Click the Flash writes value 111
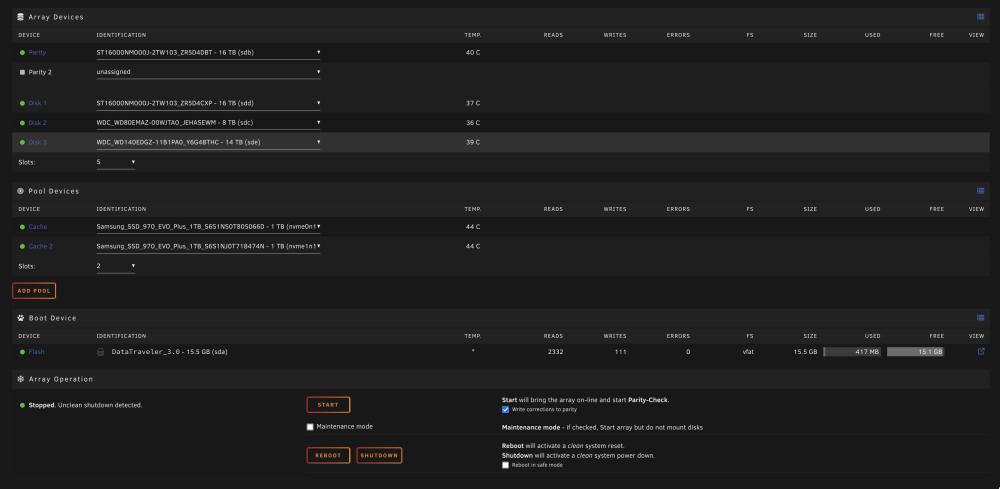Viewport: 1000px width, 489px height. coord(621,351)
